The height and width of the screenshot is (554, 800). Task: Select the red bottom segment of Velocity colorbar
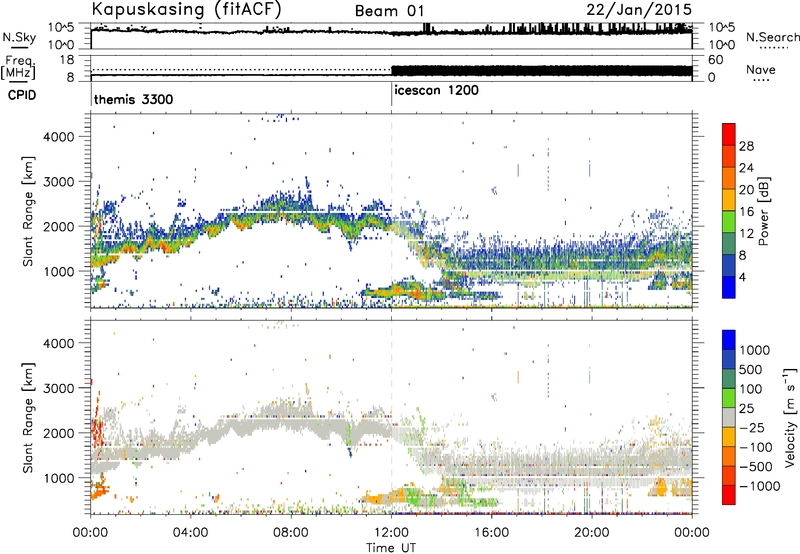pos(729,495)
